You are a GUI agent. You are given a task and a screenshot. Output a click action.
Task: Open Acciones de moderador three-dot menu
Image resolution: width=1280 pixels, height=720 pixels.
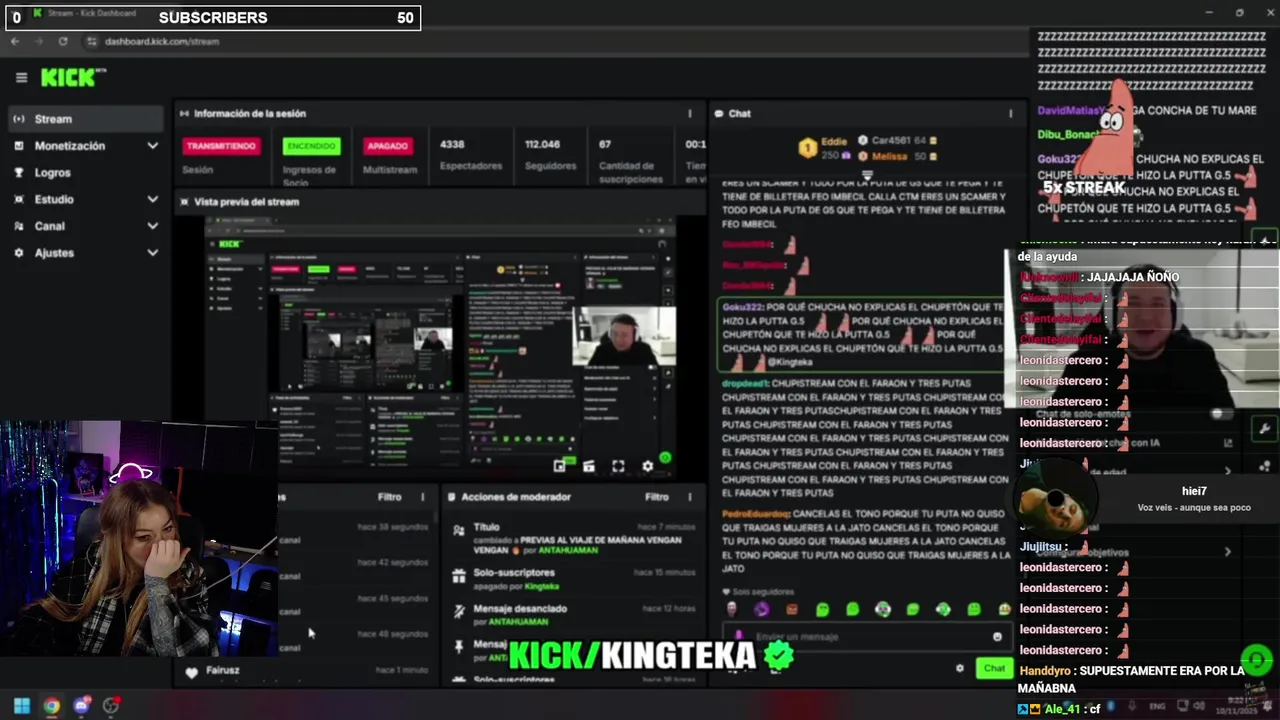click(689, 497)
